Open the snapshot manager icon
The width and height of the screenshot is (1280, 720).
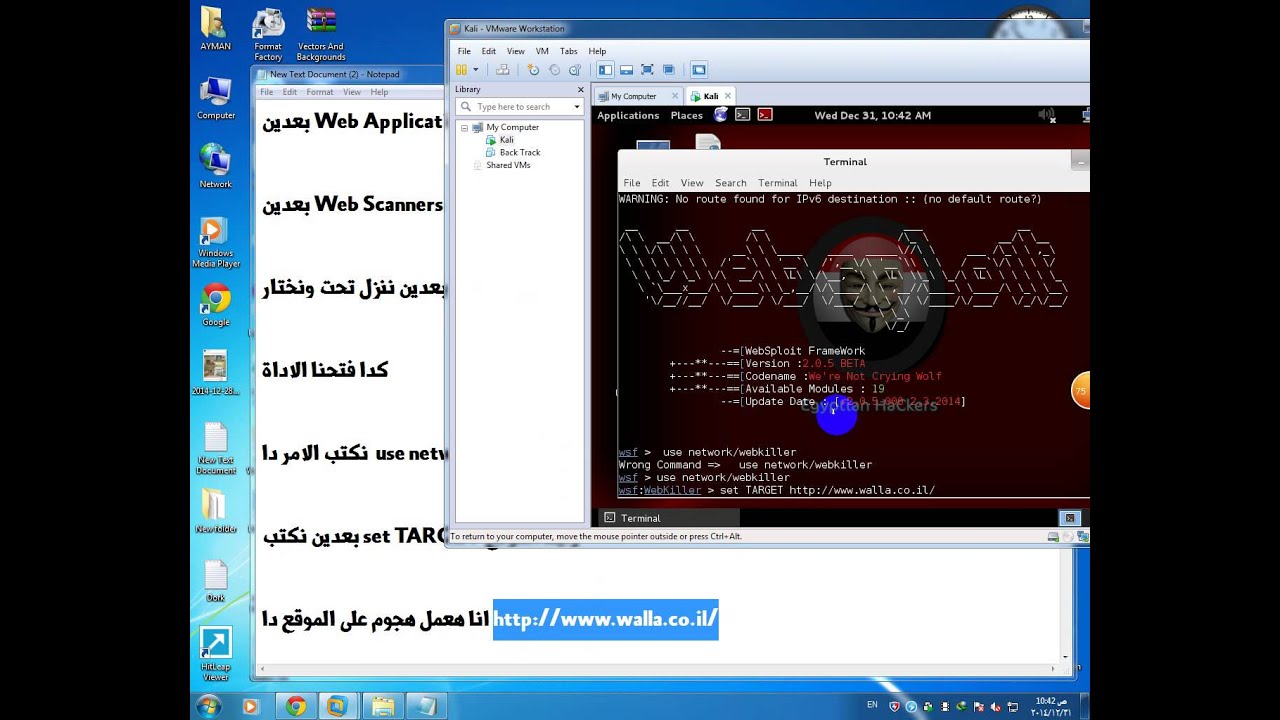pos(574,70)
